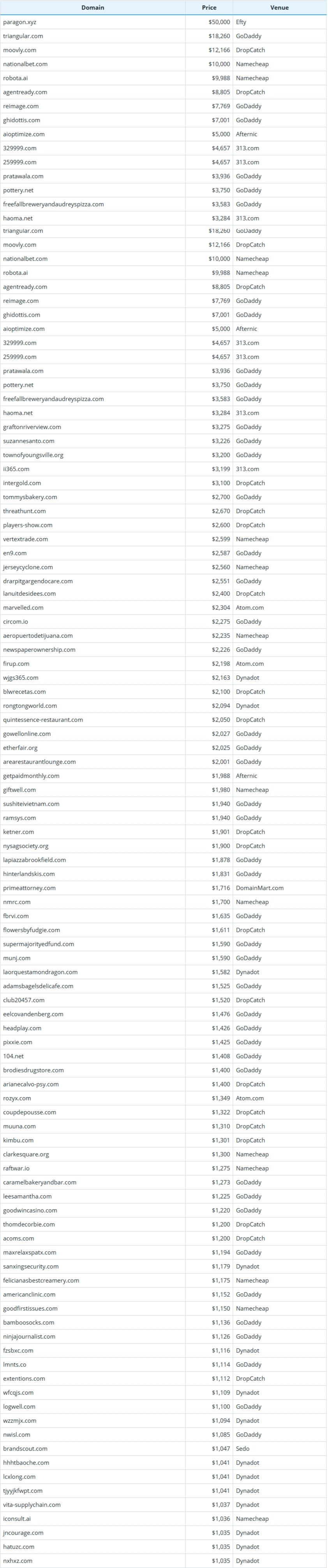
Task: Click the $50,000 price cell
Action: [219, 22]
